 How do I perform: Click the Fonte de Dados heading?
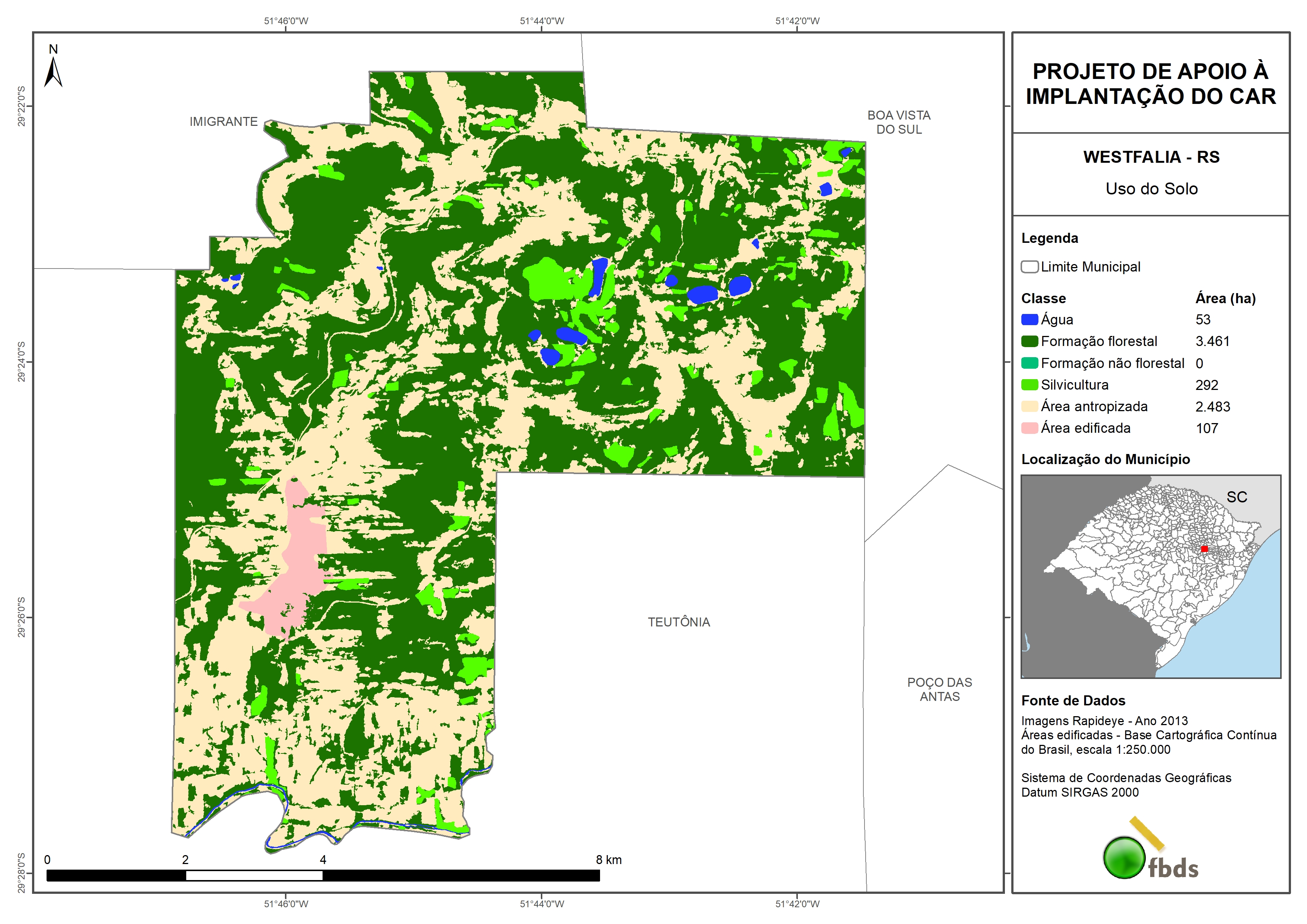pos(1073,701)
